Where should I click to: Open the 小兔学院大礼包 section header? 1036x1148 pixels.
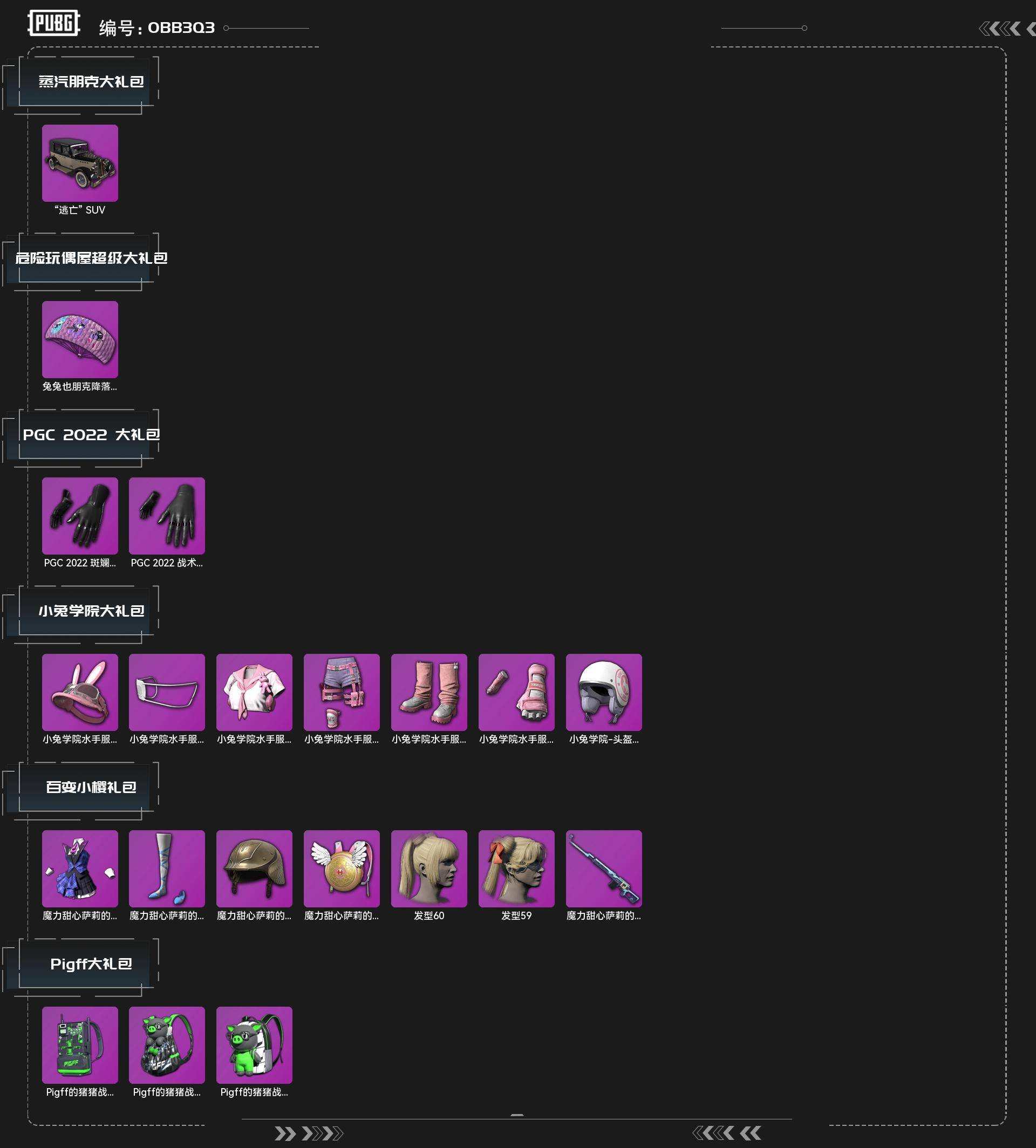coord(91,611)
